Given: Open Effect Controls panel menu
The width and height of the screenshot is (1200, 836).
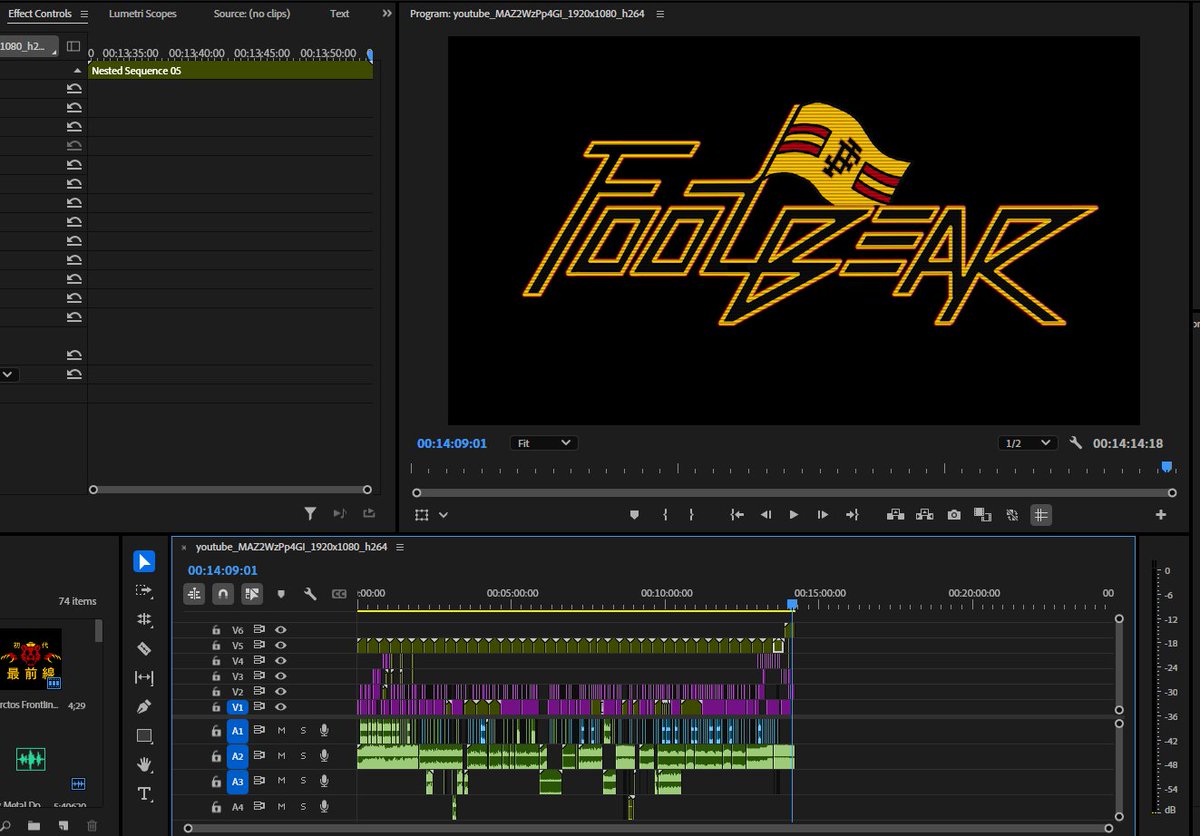Looking at the screenshot, I should click(84, 14).
